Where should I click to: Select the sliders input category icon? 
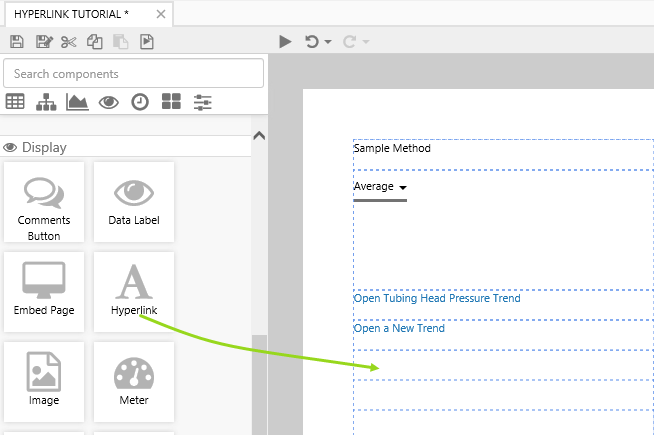click(202, 101)
